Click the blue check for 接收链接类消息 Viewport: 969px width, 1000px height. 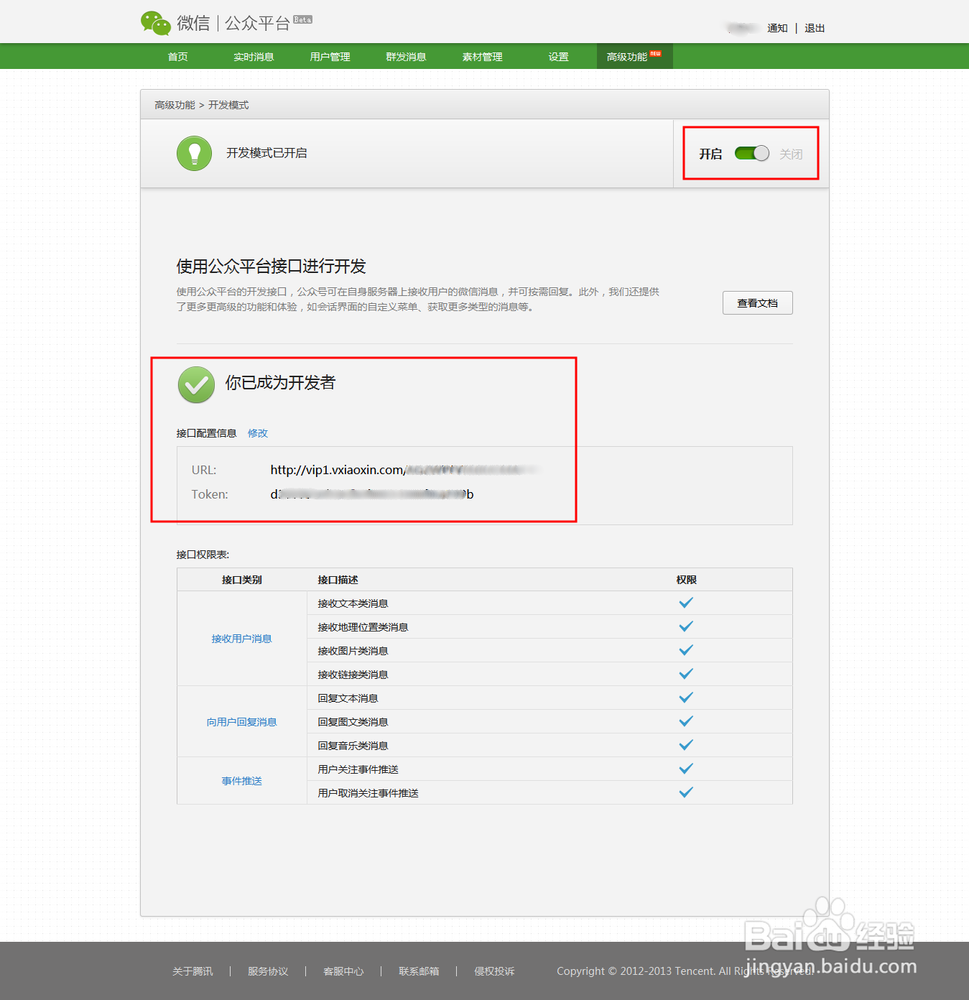click(685, 674)
